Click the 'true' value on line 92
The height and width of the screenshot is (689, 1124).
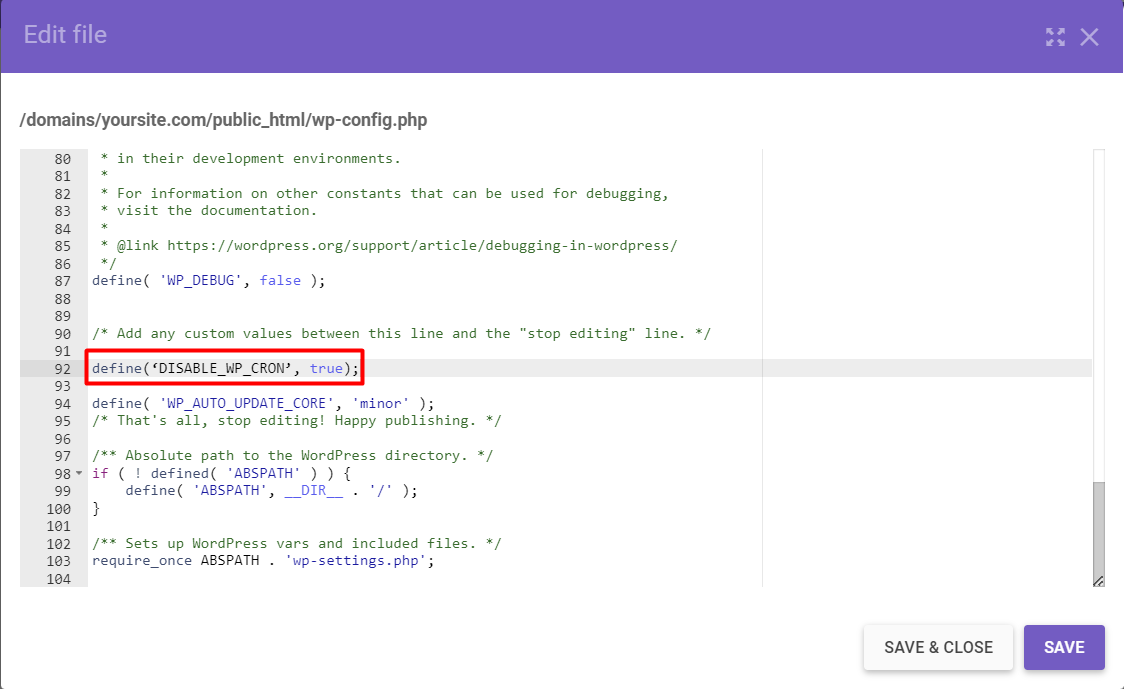pos(325,368)
